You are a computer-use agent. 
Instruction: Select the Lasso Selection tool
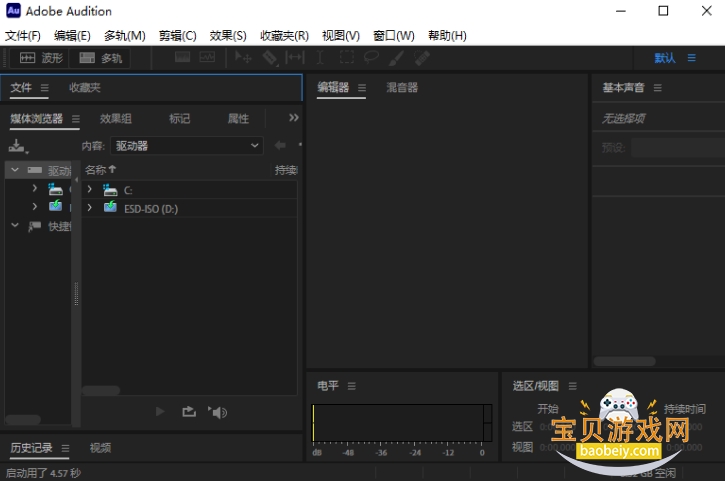click(371, 57)
